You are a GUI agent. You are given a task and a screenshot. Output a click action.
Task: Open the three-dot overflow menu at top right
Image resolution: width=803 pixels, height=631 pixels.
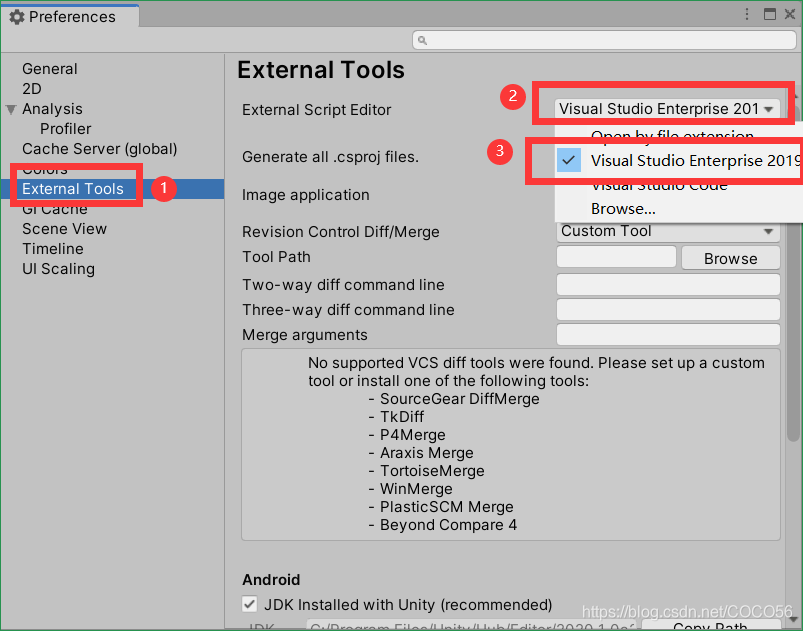(746, 12)
